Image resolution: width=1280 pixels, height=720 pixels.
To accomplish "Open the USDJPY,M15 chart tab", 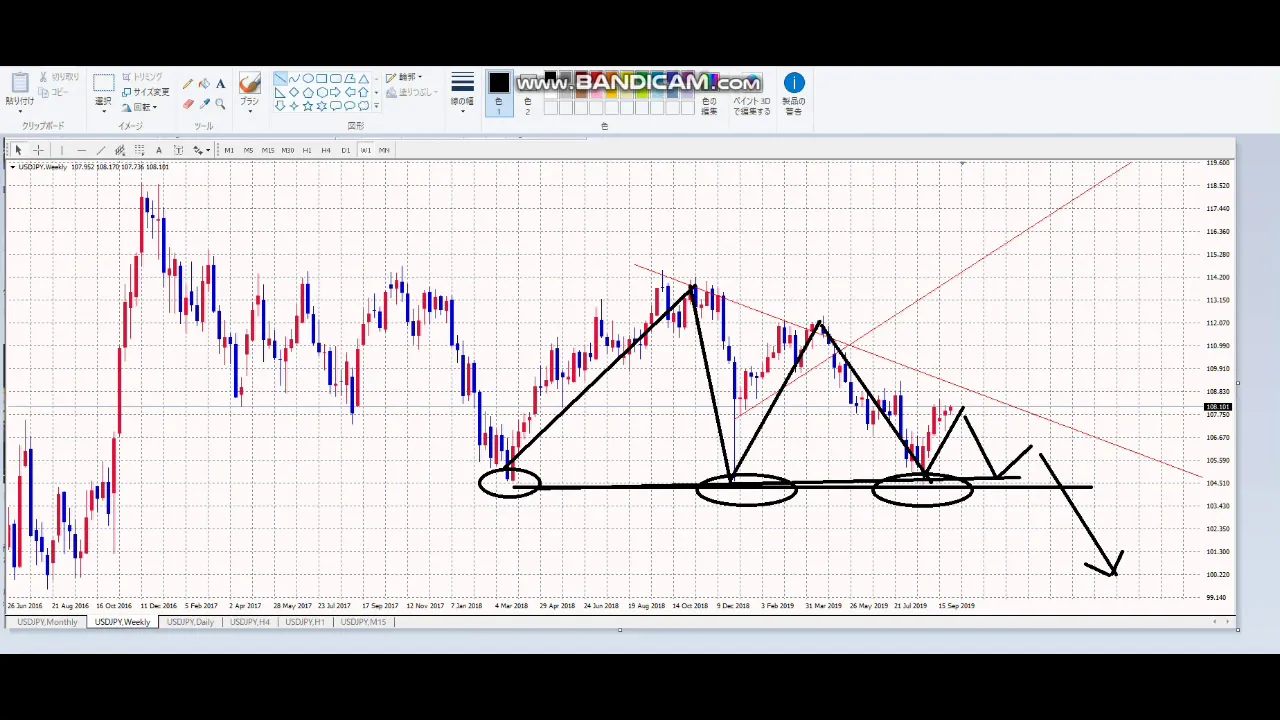I will point(363,622).
